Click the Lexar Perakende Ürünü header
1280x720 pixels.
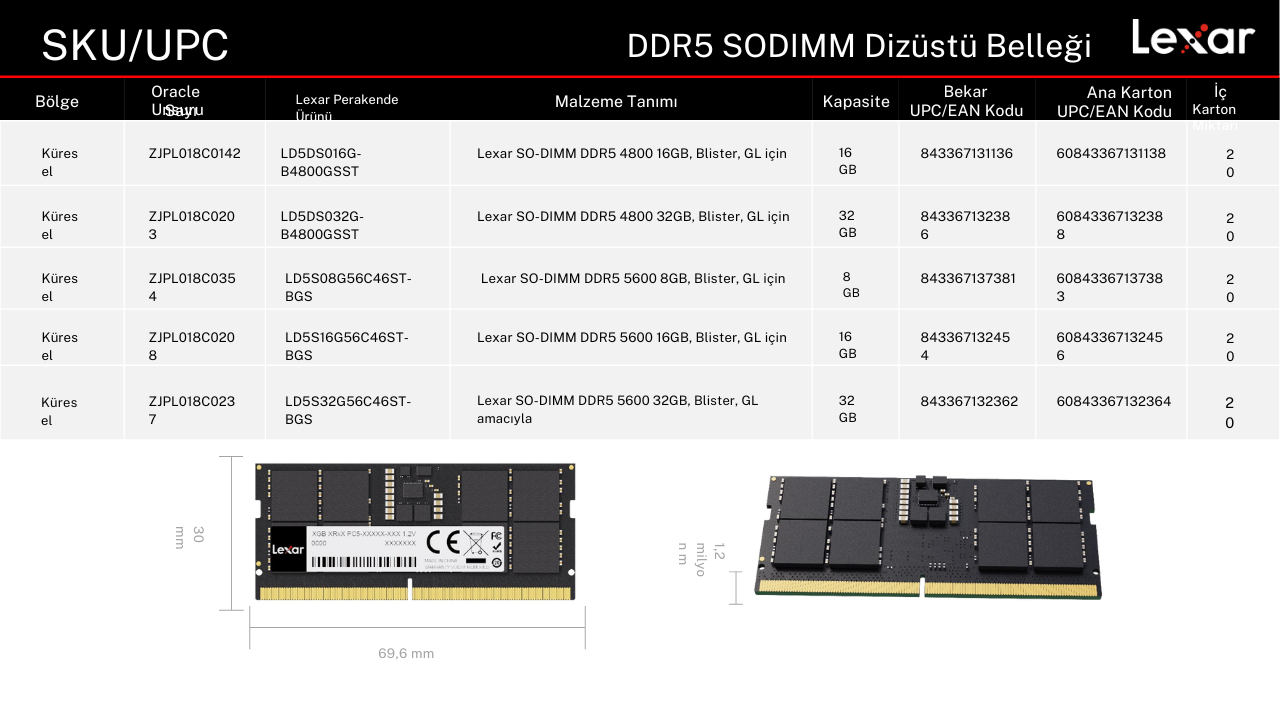pos(347,108)
